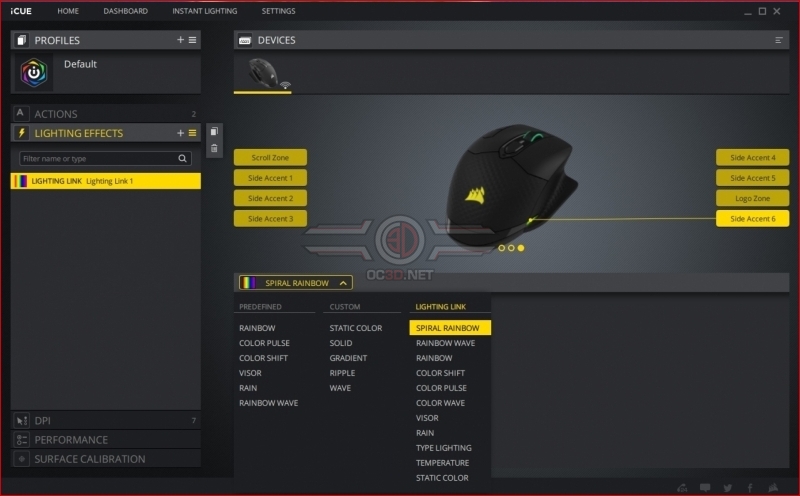
Task: Expand the DPI section
Action: [x=106, y=420]
